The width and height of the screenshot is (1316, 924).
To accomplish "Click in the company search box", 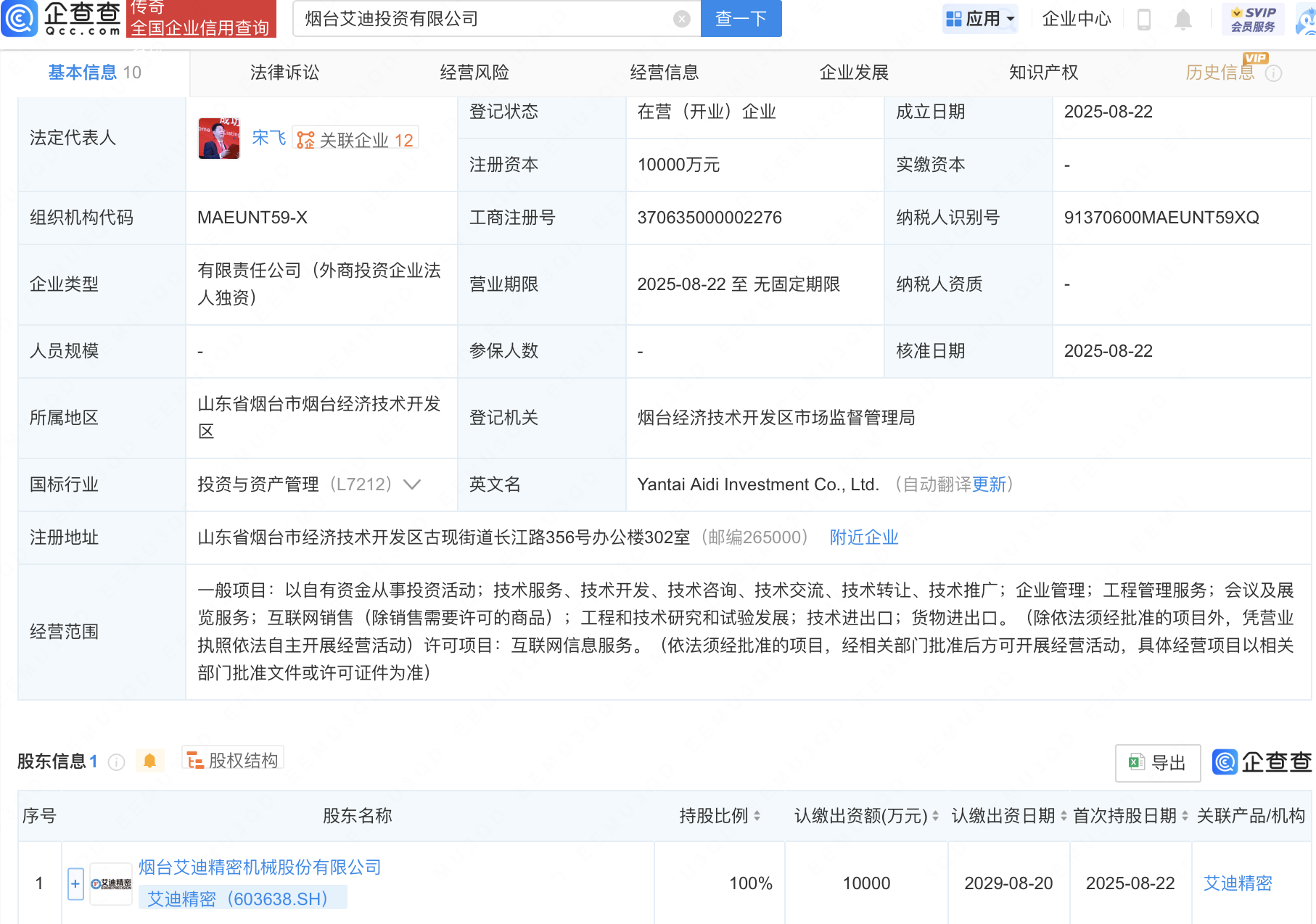I will 486,19.
